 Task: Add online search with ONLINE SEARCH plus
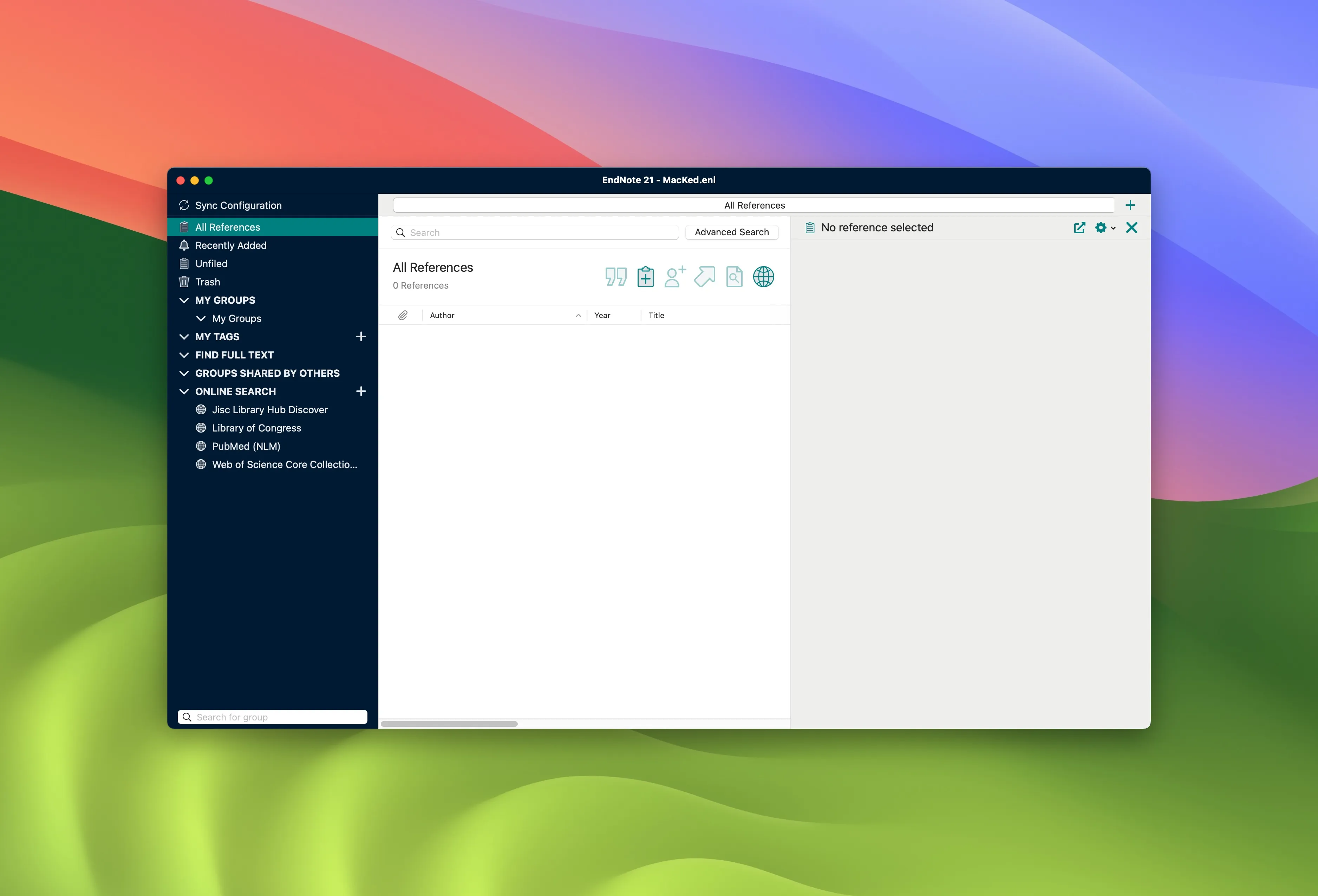[361, 391]
